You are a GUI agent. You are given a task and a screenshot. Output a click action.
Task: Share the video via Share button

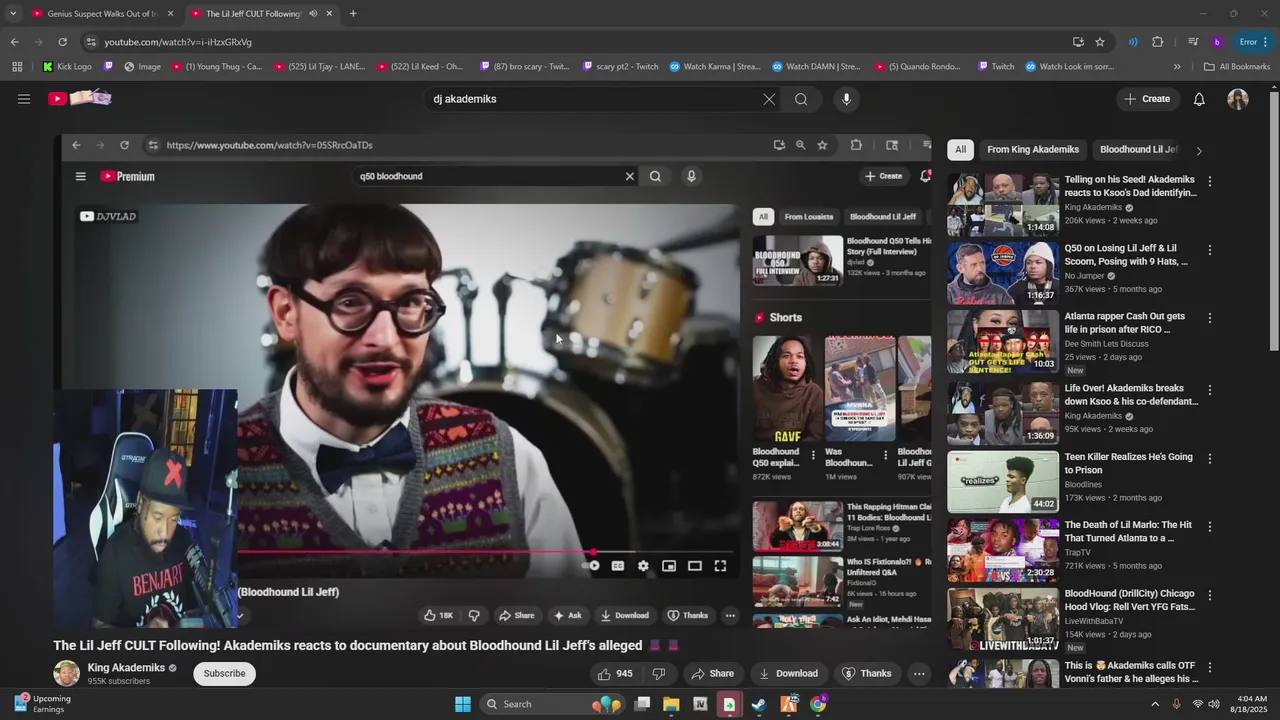712,673
